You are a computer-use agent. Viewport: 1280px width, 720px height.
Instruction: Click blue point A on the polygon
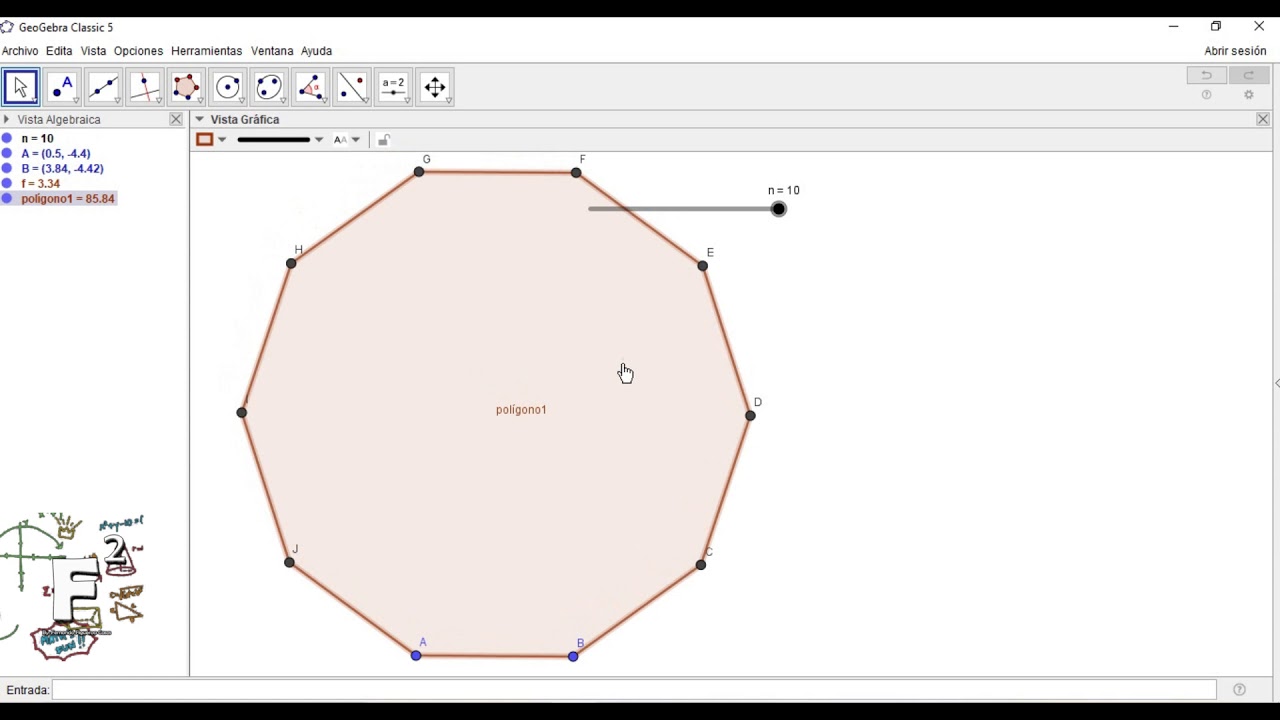tap(416, 656)
